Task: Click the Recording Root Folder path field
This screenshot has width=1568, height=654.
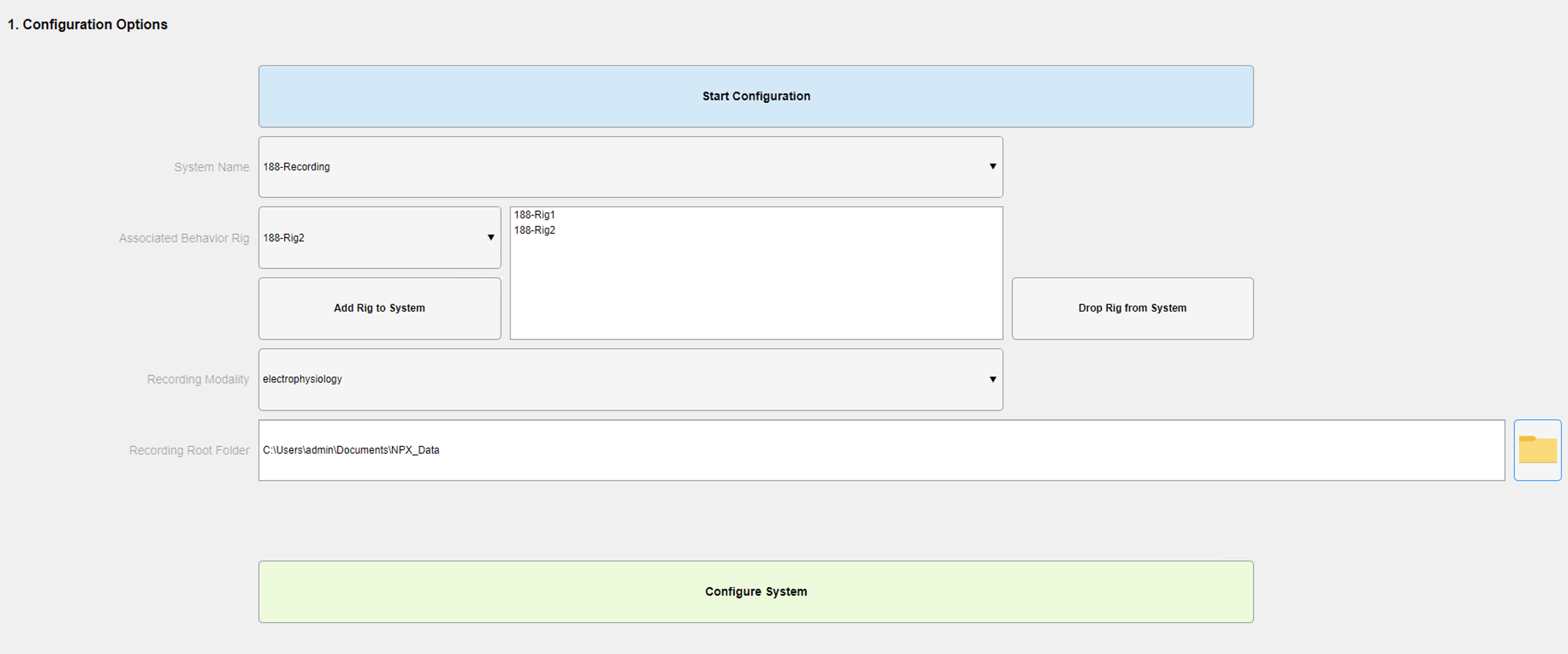Action: tap(882, 450)
